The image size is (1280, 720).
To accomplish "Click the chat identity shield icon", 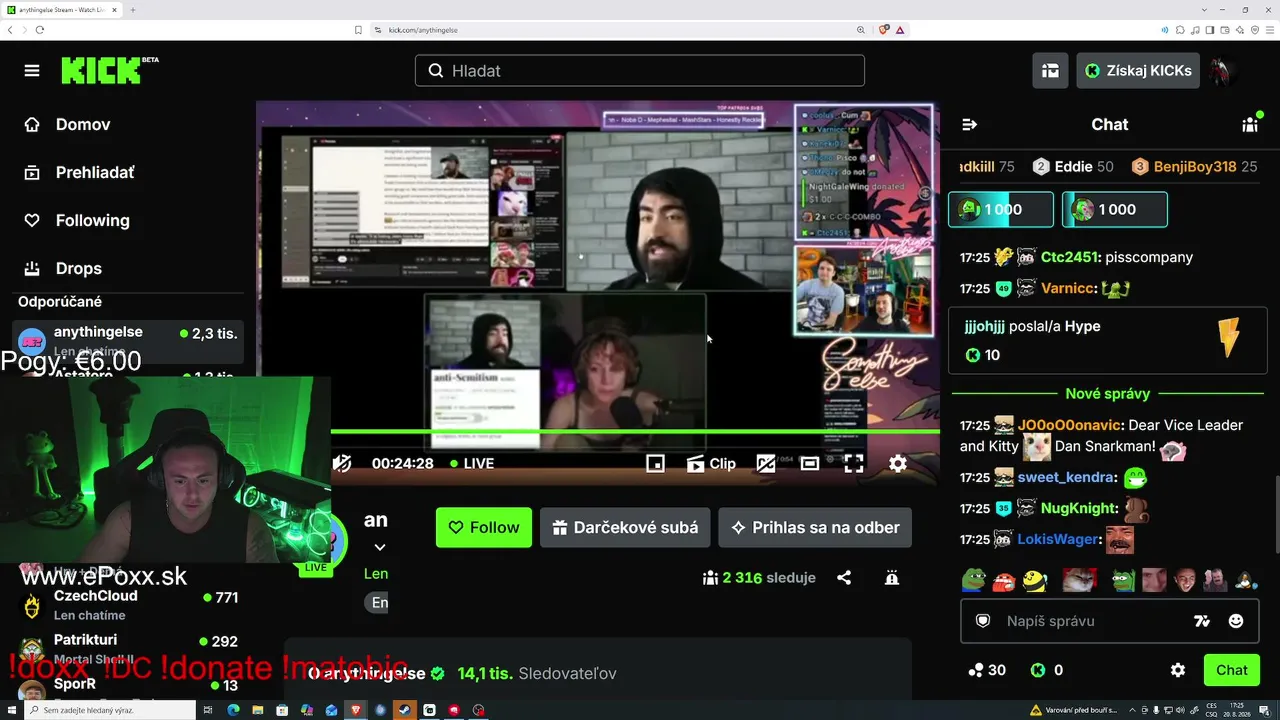I will (983, 621).
